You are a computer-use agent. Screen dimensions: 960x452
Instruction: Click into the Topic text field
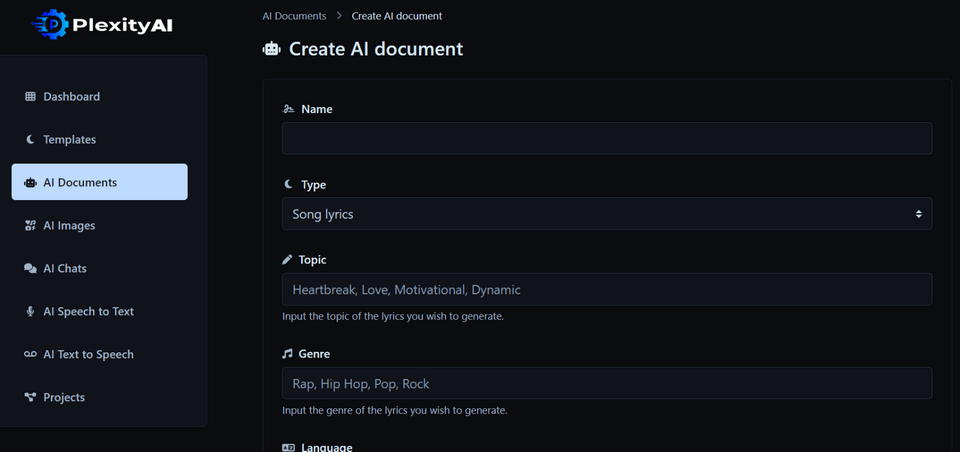(606, 290)
